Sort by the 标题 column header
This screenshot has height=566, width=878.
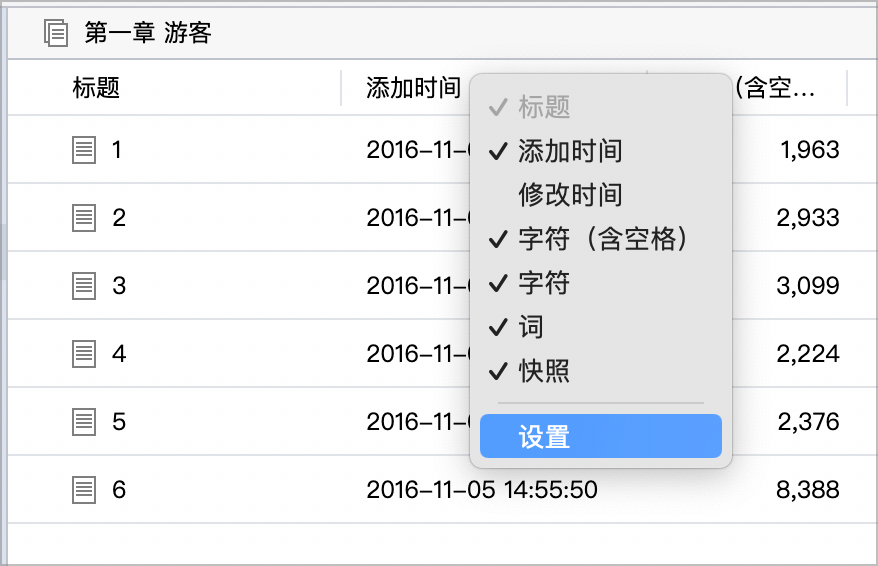click(x=96, y=88)
